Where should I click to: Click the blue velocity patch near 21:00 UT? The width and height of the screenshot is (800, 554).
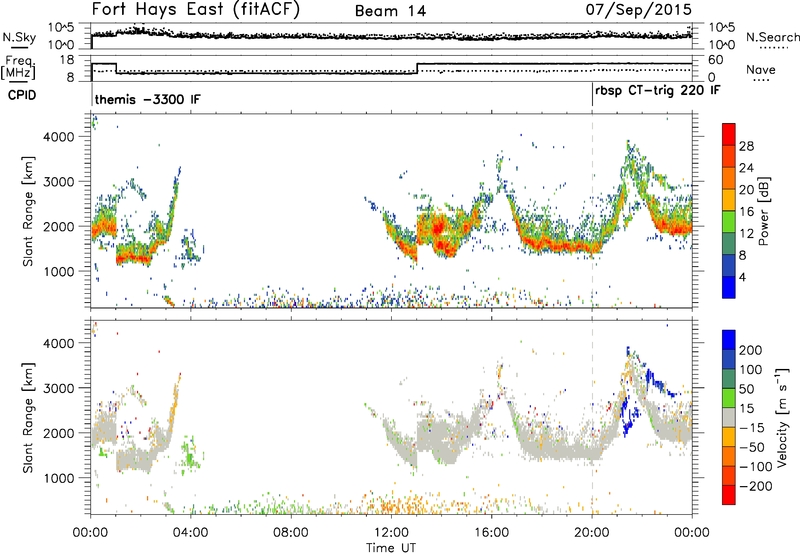pos(628,416)
